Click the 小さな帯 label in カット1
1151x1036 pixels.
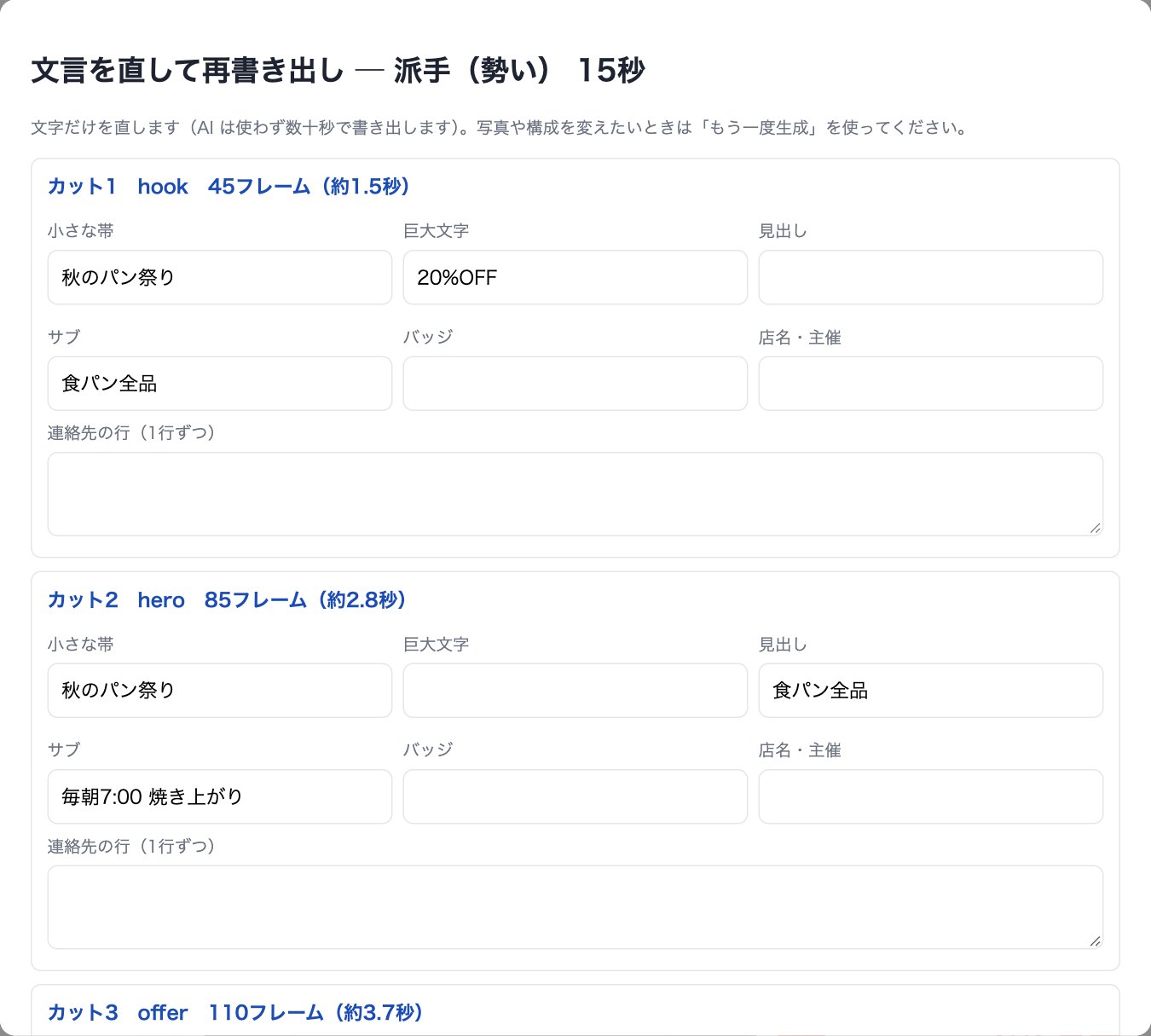pos(81,231)
